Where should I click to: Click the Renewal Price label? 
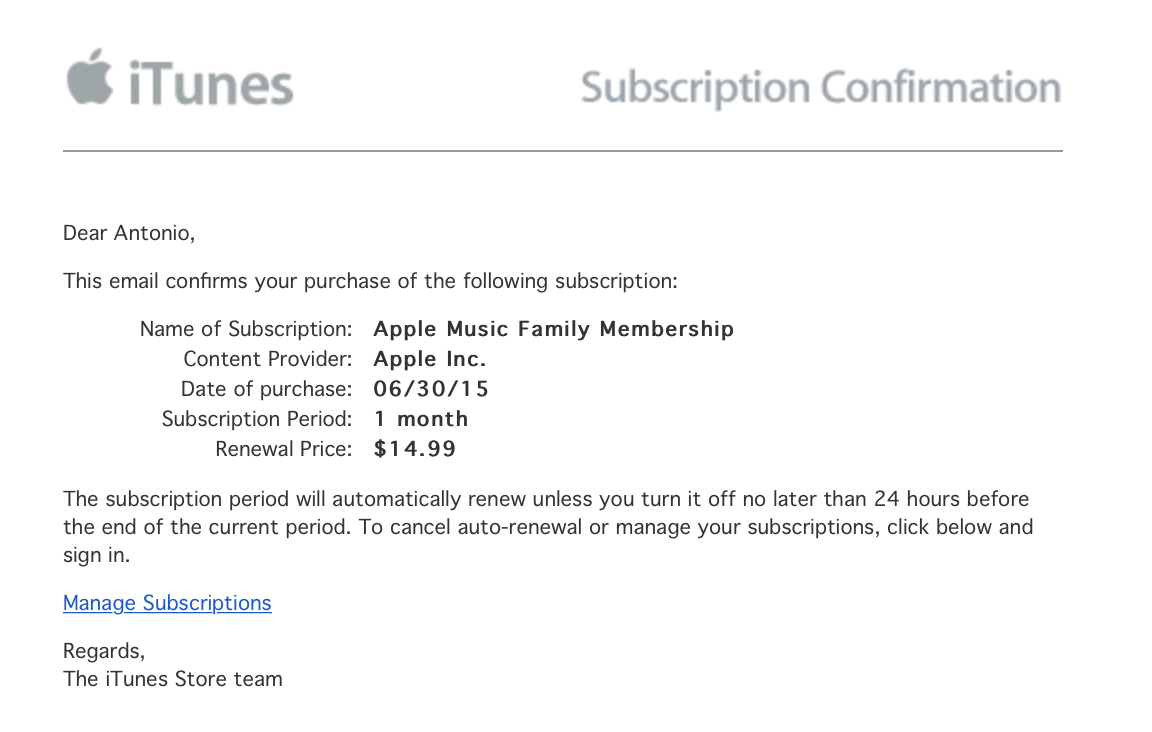tap(284, 449)
